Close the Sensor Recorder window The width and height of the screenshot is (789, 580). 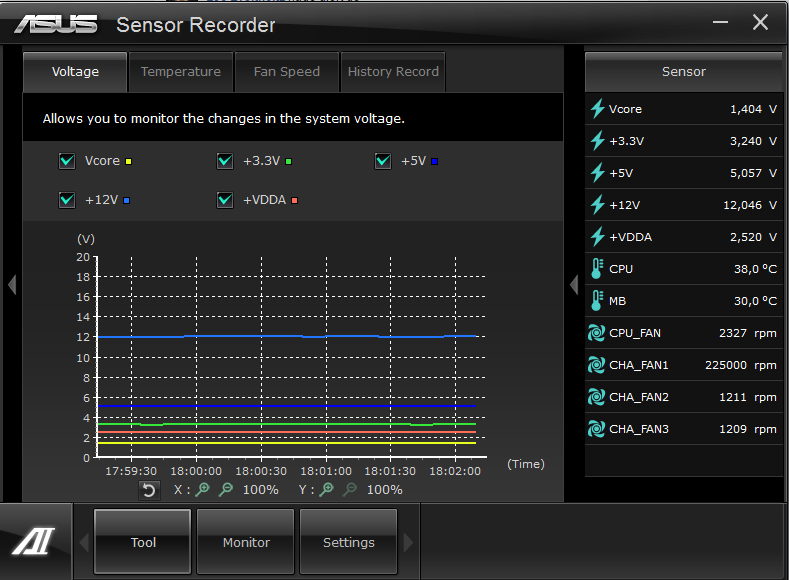(x=760, y=22)
